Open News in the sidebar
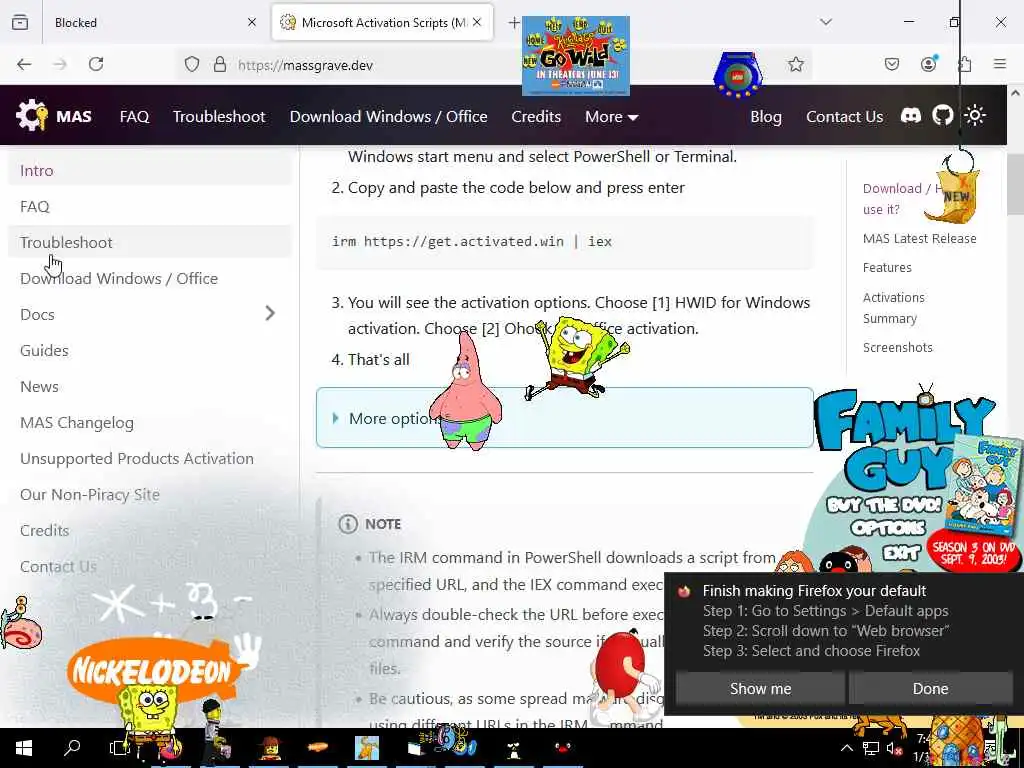The width and height of the screenshot is (1024, 768). coord(150,386)
